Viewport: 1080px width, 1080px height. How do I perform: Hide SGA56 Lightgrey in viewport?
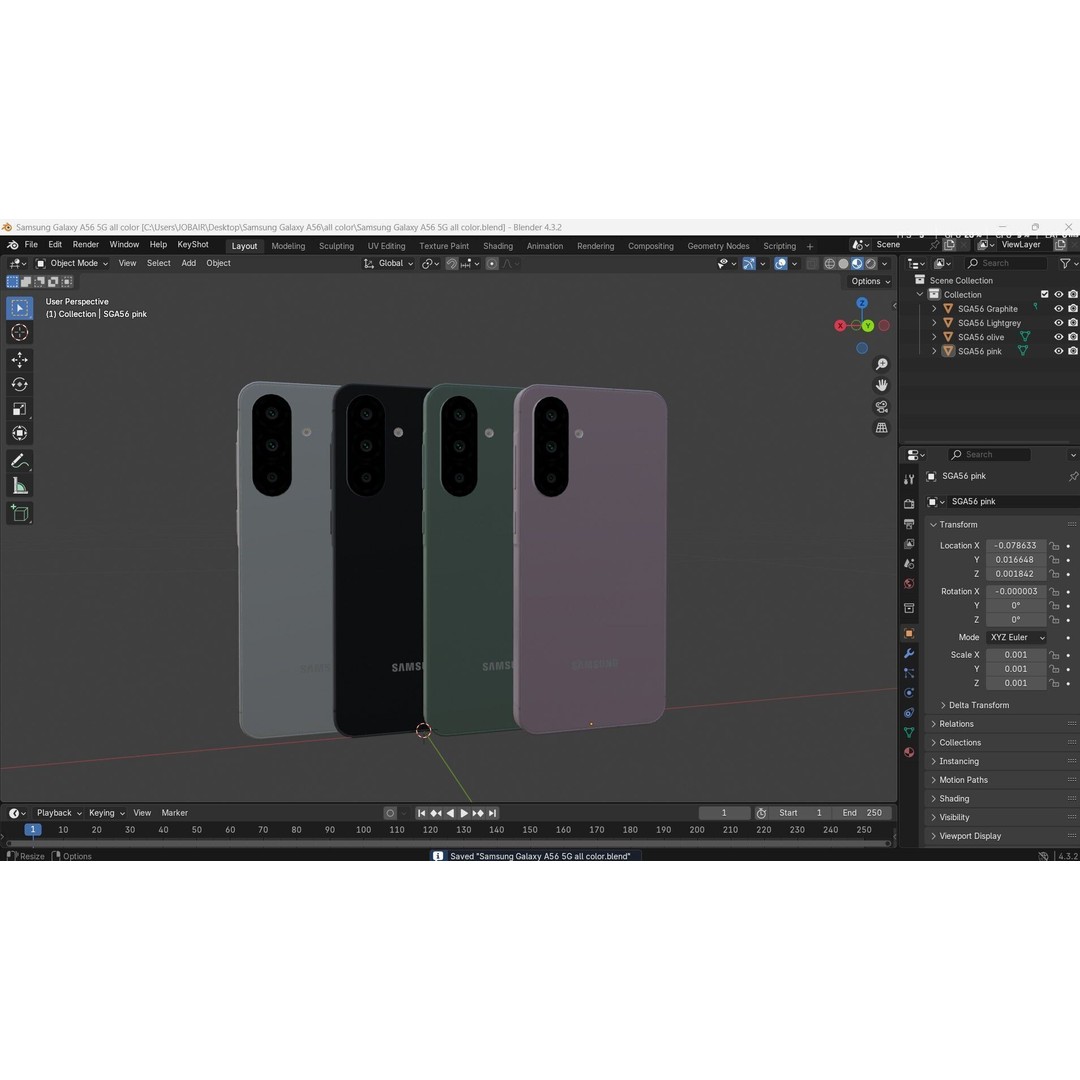pos(1059,323)
